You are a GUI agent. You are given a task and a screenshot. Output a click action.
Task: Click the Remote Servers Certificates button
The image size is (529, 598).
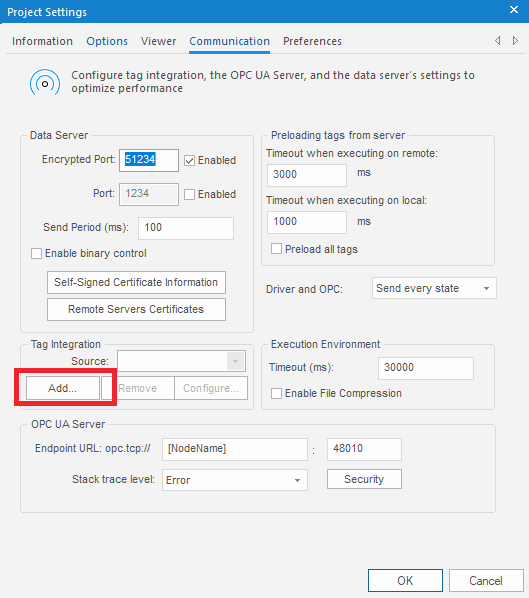tap(136, 309)
